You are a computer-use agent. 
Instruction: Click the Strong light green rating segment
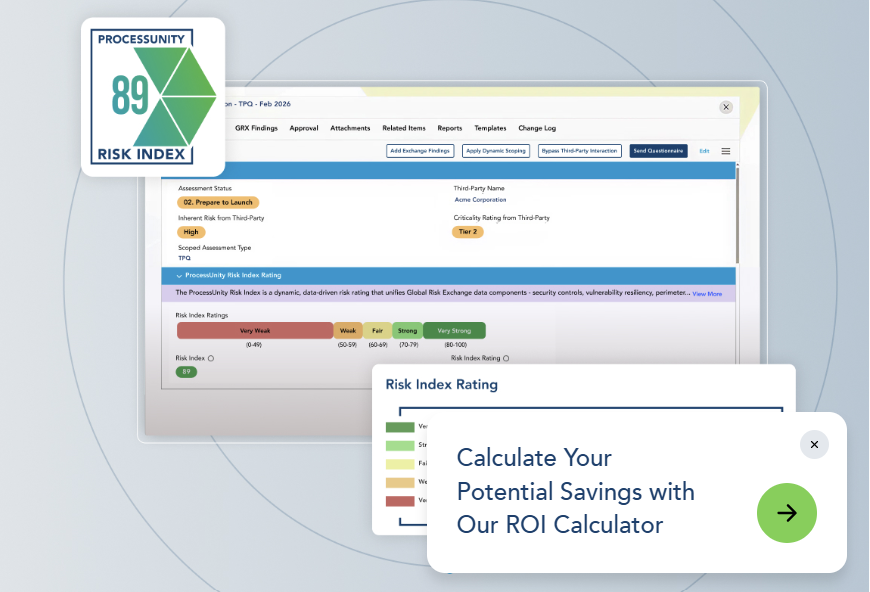tap(407, 331)
